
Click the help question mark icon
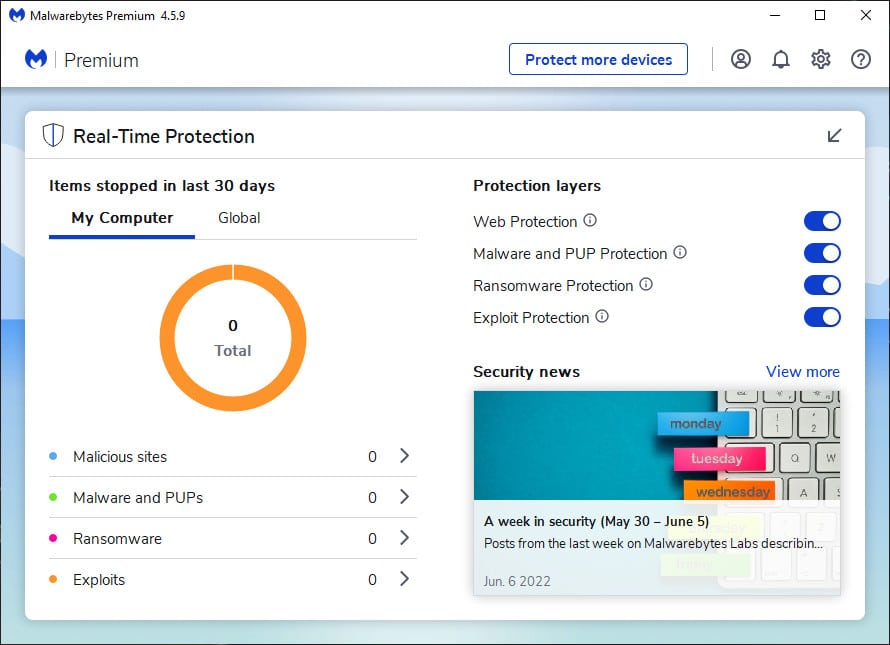pyautogui.click(x=861, y=59)
